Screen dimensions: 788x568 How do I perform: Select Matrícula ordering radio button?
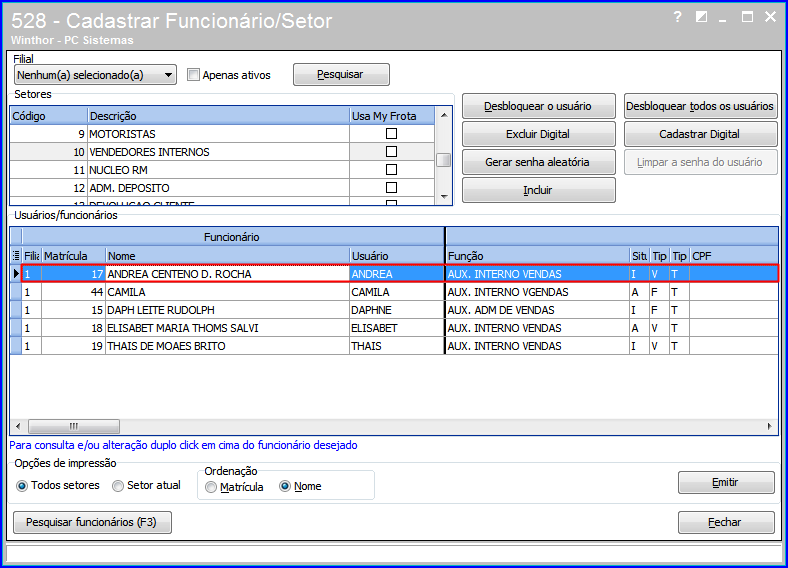(211, 487)
